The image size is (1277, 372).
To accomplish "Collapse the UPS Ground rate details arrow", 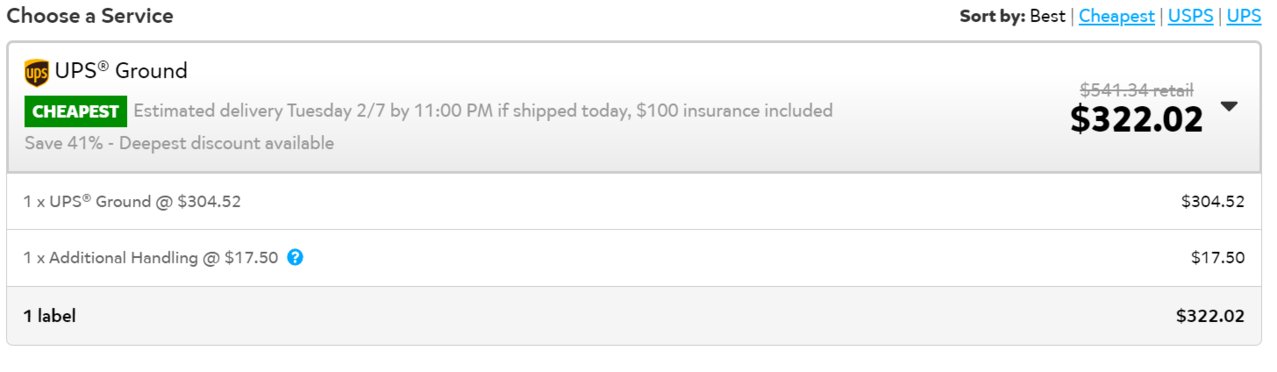I will pos(1229,107).
